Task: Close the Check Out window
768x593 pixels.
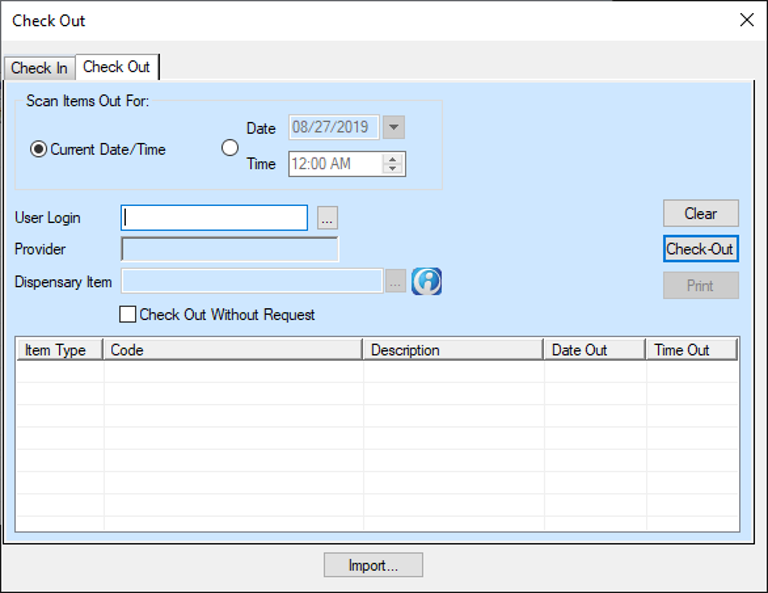Action: [x=746, y=20]
